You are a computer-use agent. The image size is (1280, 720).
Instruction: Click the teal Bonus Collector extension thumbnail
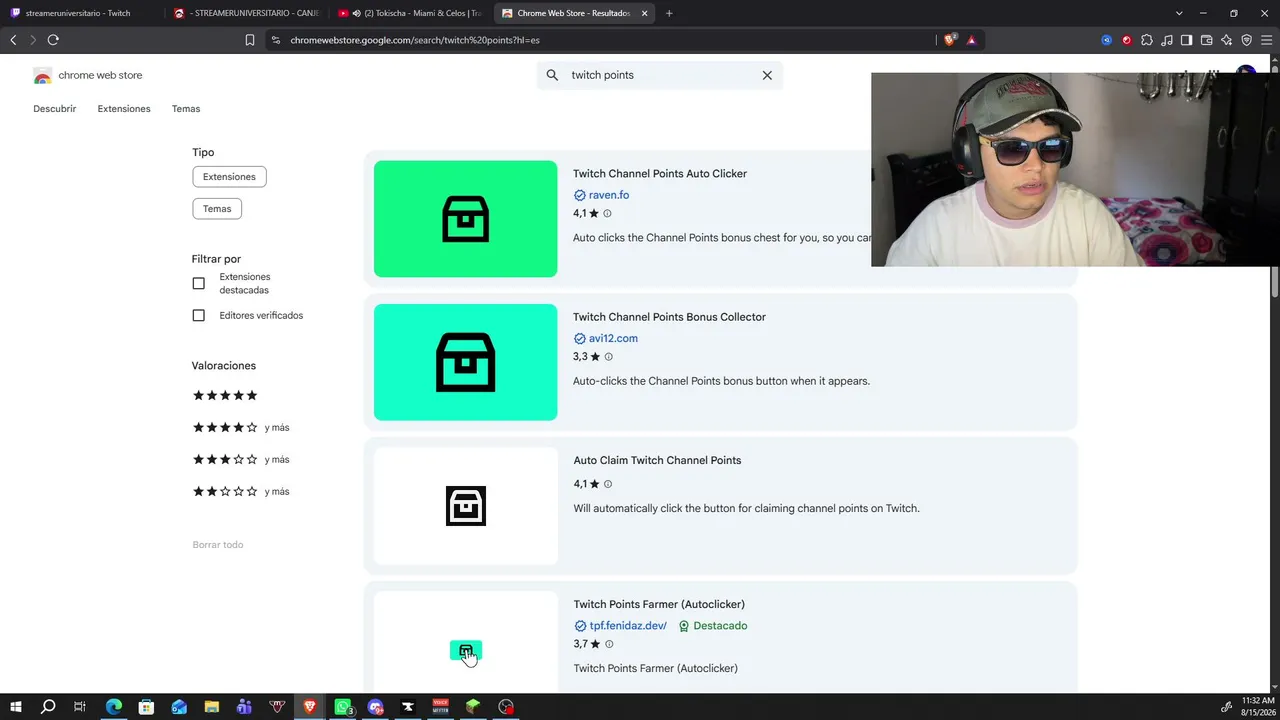466,362
